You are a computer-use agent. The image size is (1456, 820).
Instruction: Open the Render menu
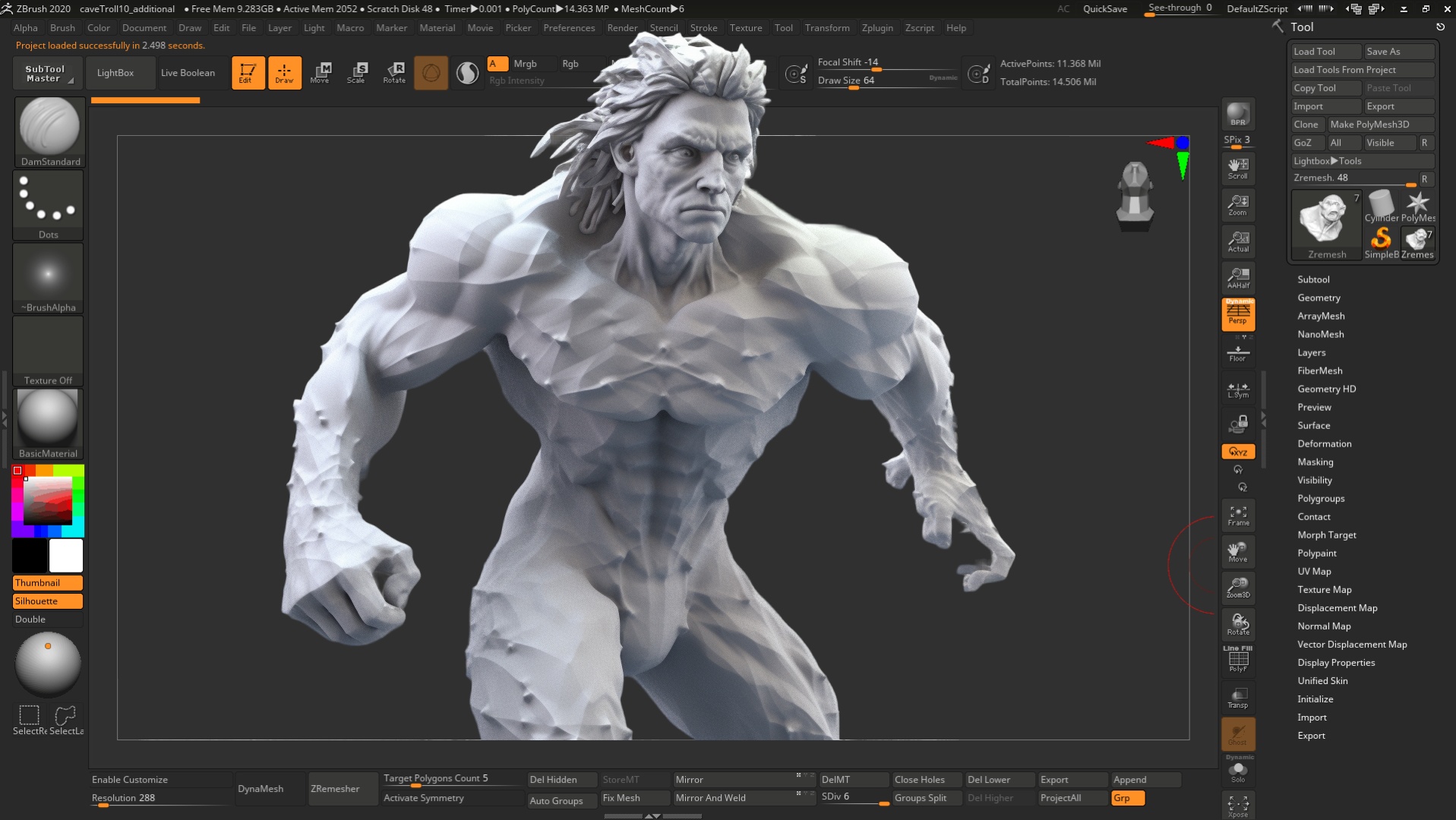622,28
